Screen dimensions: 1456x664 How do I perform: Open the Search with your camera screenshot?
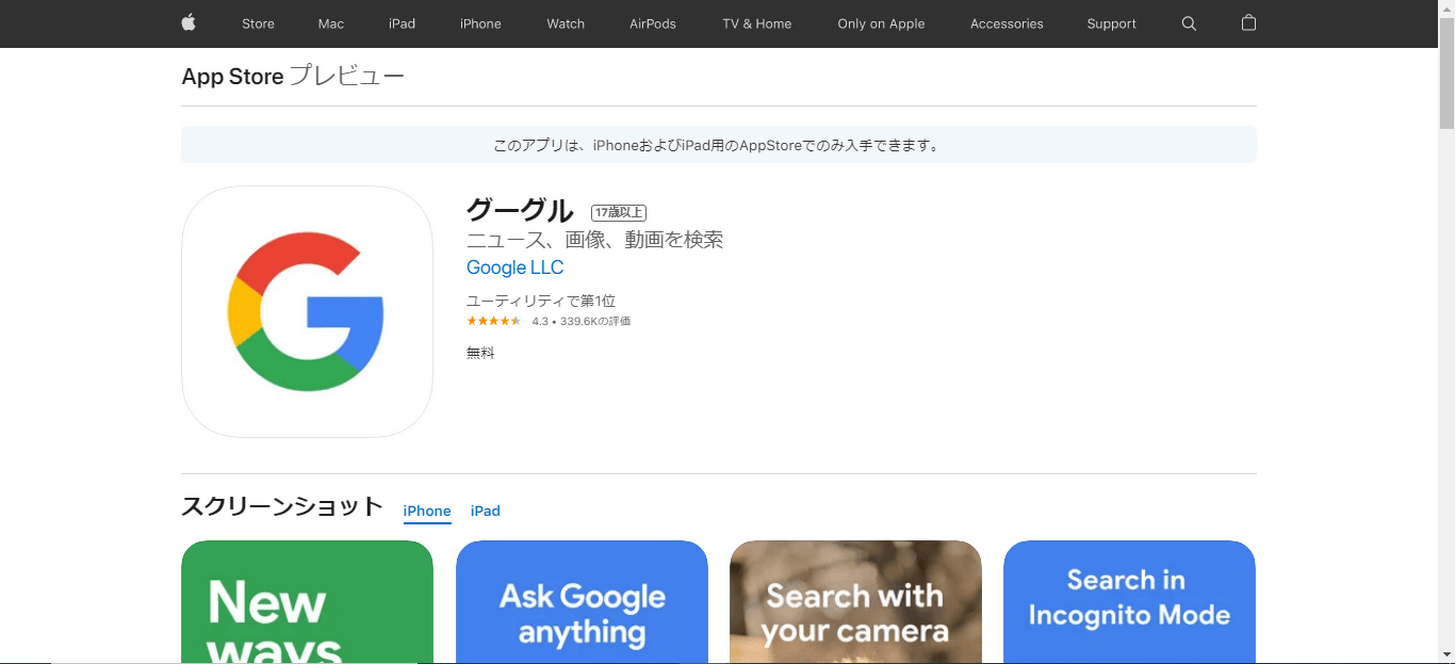(x=856, y=602)
